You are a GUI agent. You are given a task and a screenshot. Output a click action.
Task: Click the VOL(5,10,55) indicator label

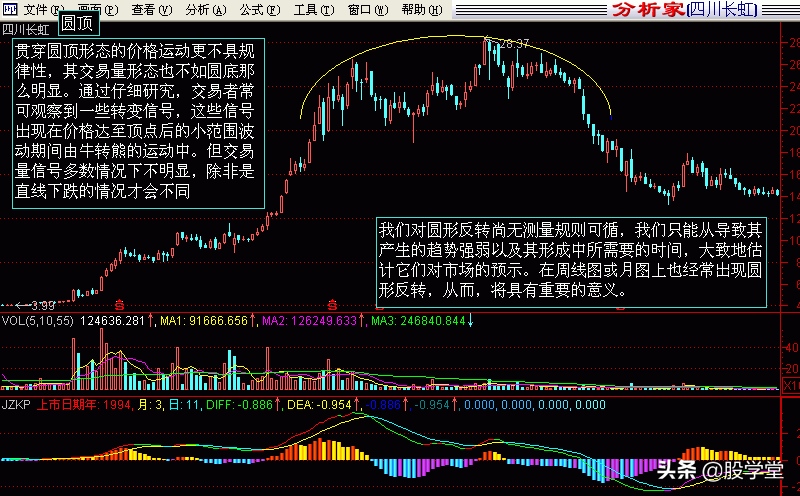(x=38, y=321)
